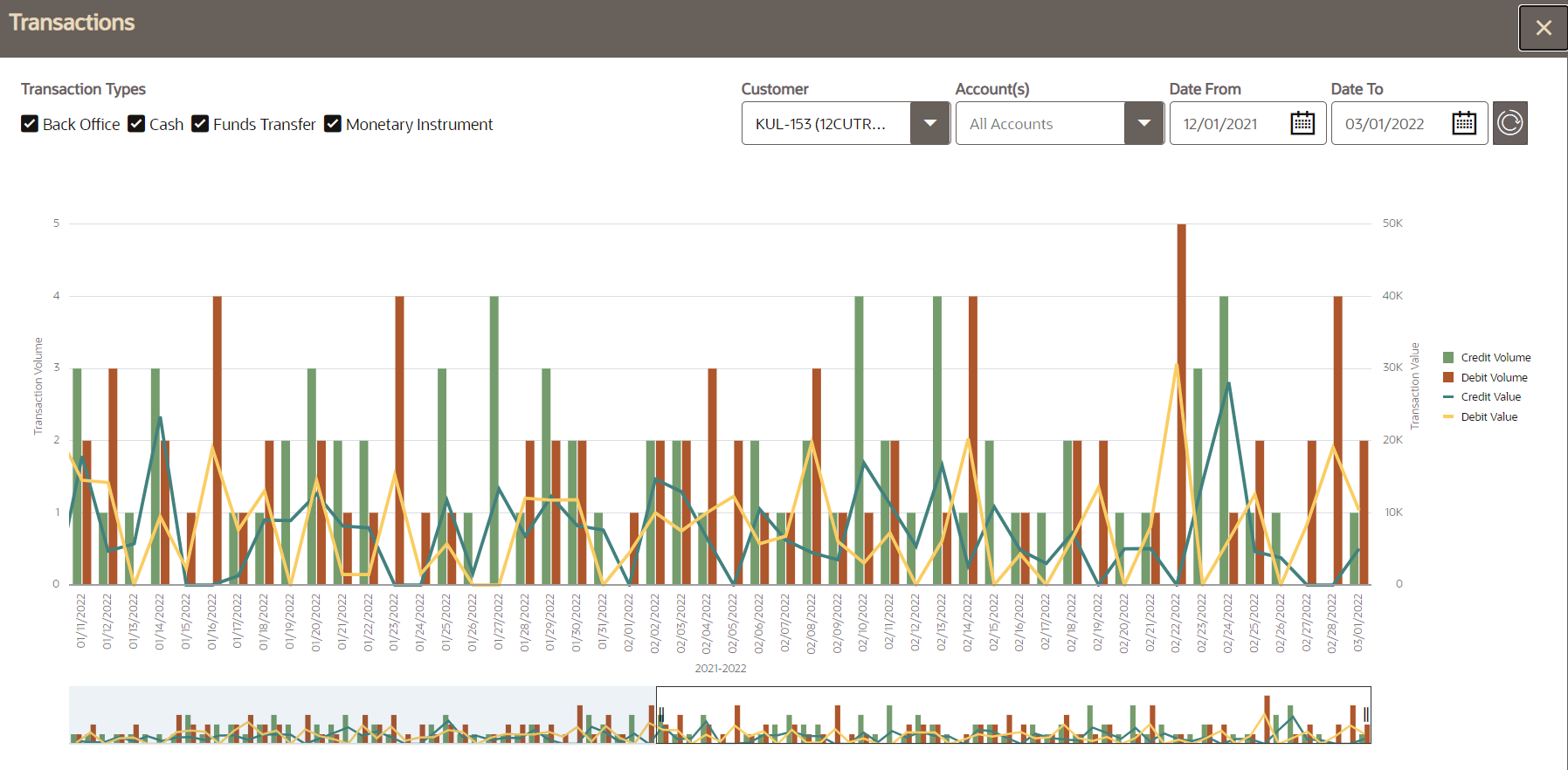Click the 01/23/2022 debit volume bar
1568x770 pixels.
pyautogui.click(x=399, y=440)
